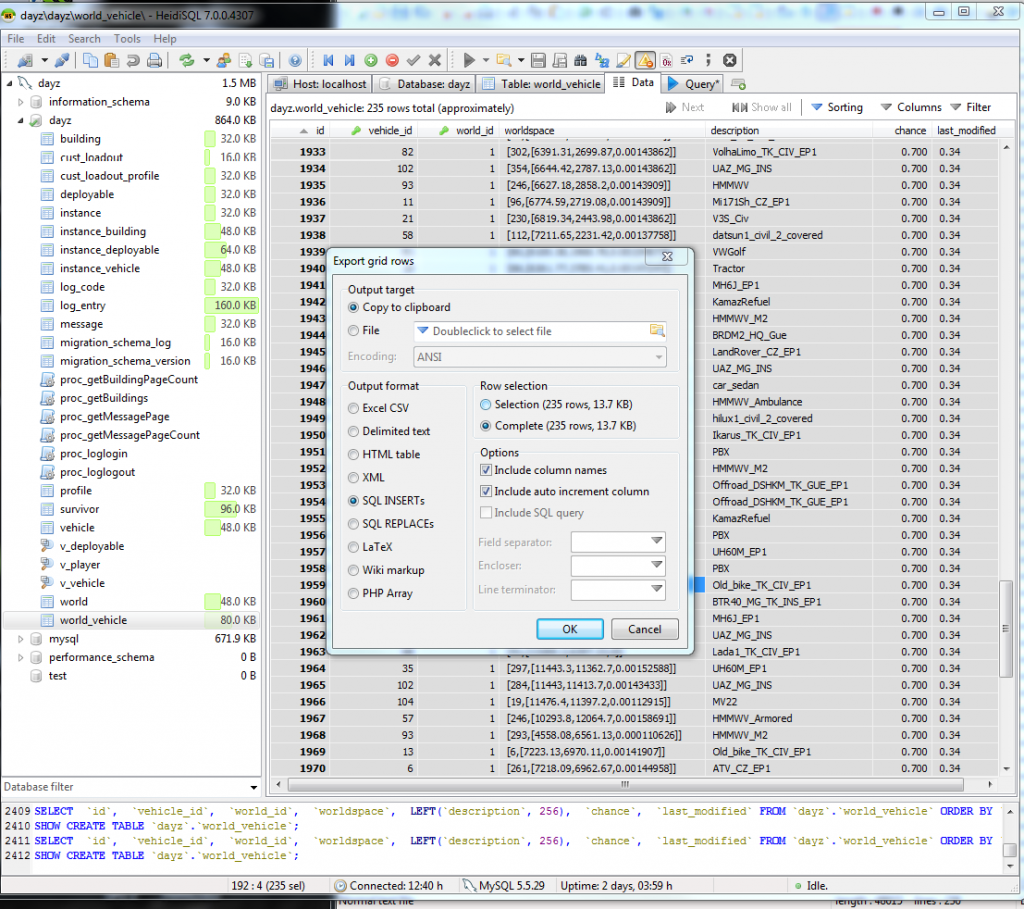Image resolution: width=1024 pixels, height=909 pixels.
Task: Expand the information_schema database node
Action: 20,102
